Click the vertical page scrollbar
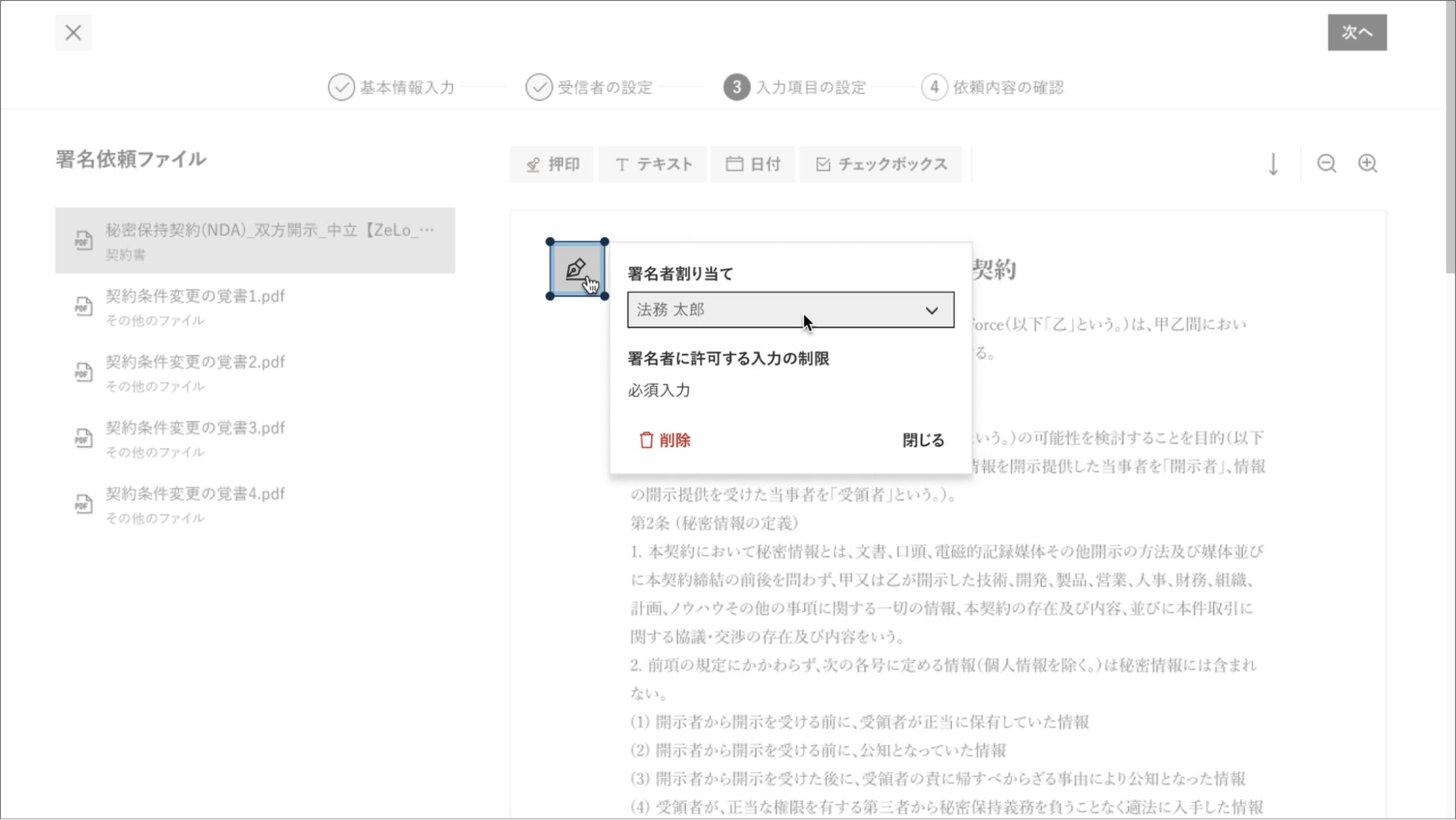The width and height of the screenshot is (1456, 820). [1449, 136]
